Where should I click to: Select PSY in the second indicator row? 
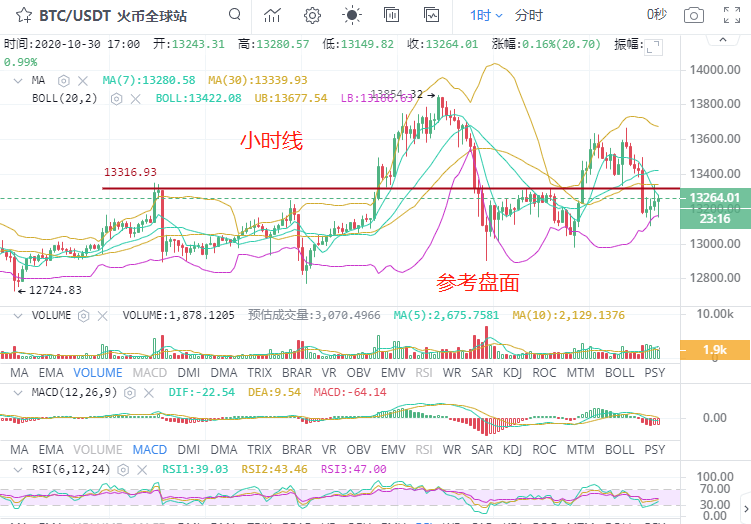point(655,450)
